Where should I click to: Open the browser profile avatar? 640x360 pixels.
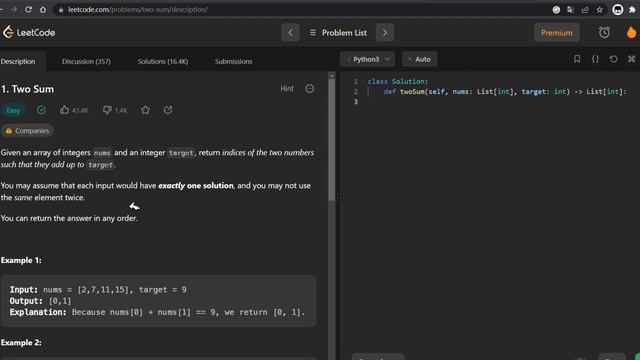tap(618, 10)
